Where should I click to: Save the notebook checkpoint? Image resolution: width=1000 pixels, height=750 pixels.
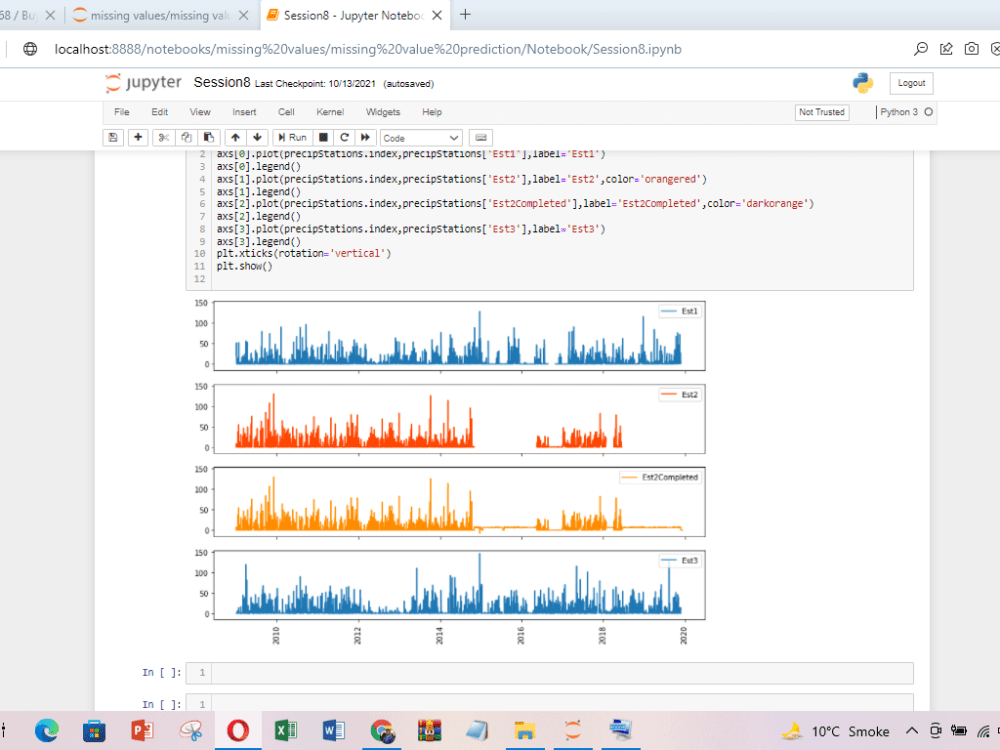click(x=112, y=137)
